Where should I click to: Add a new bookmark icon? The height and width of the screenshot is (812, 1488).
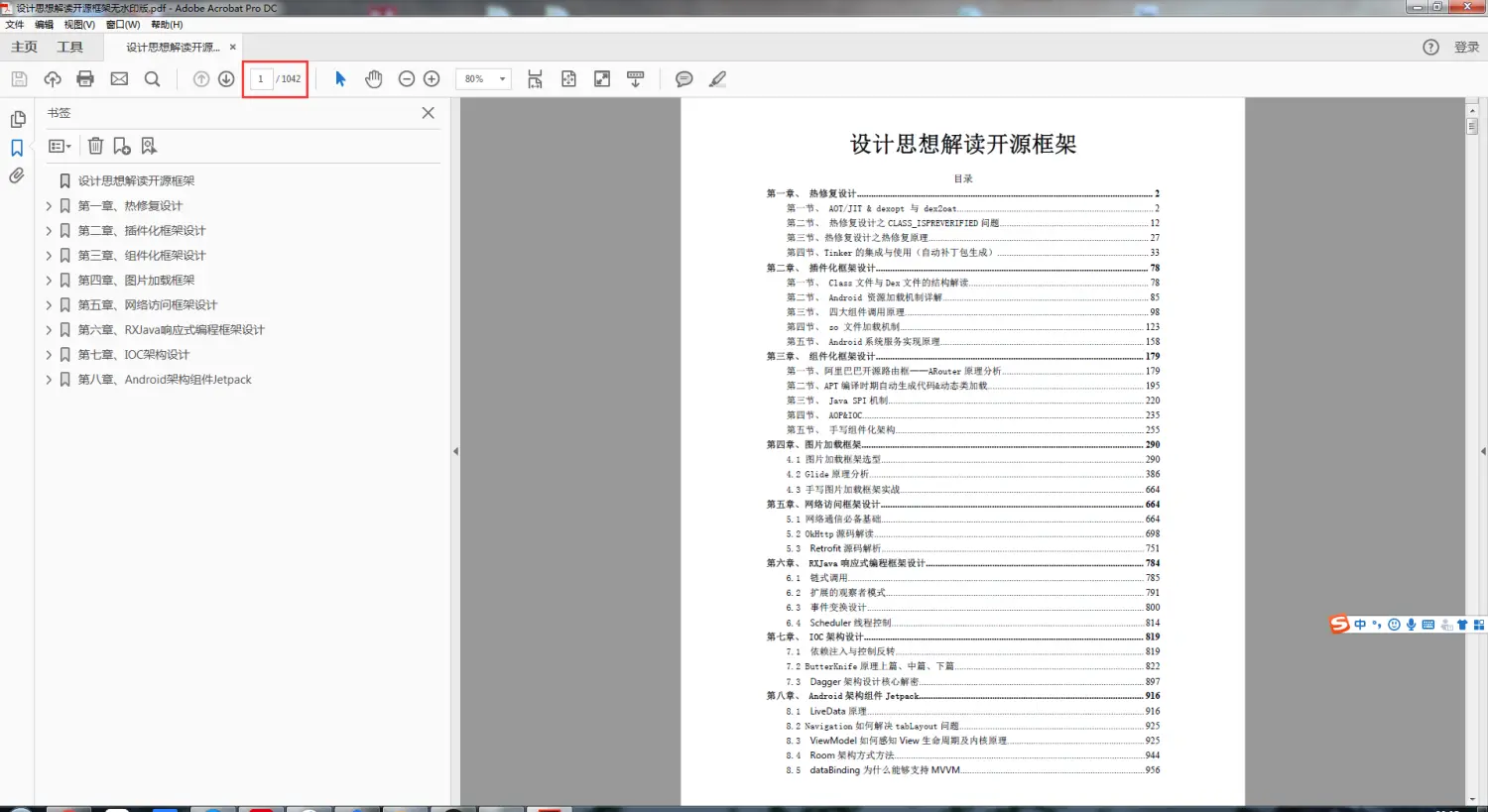coord(122,146)
